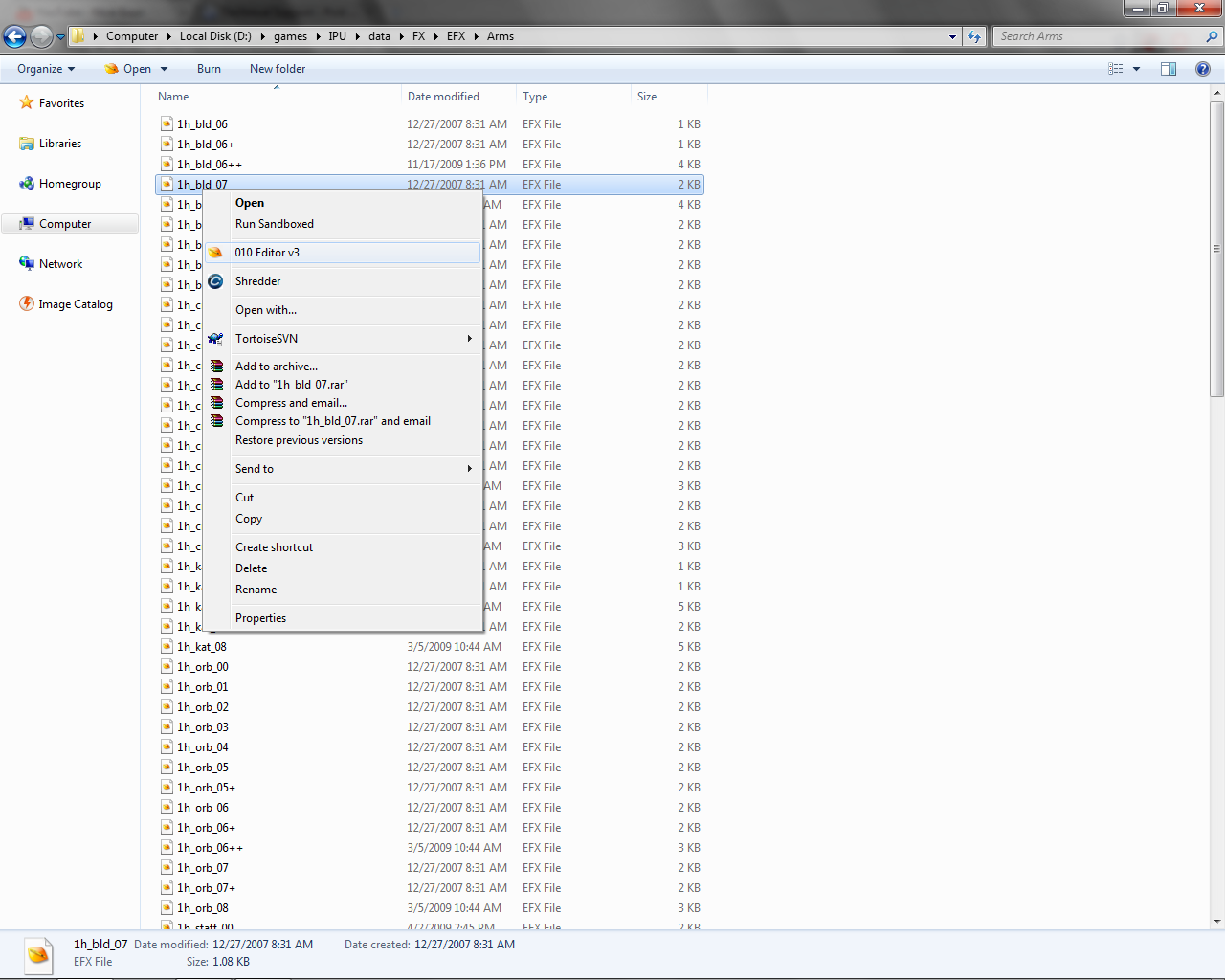
Task: Open the change view dropdown arrow
Action: pos(1137,69)
